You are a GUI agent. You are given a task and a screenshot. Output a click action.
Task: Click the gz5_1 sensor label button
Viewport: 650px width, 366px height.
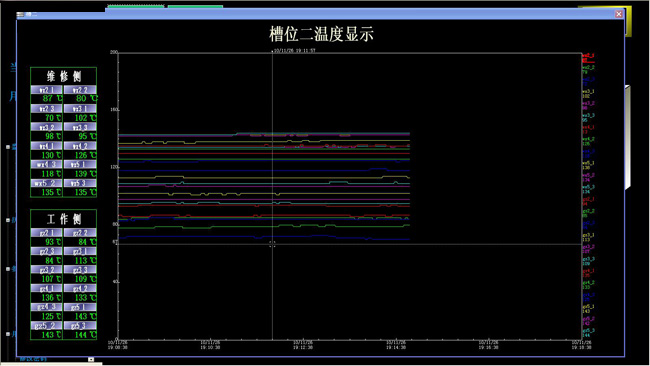(x=80, y=307)
